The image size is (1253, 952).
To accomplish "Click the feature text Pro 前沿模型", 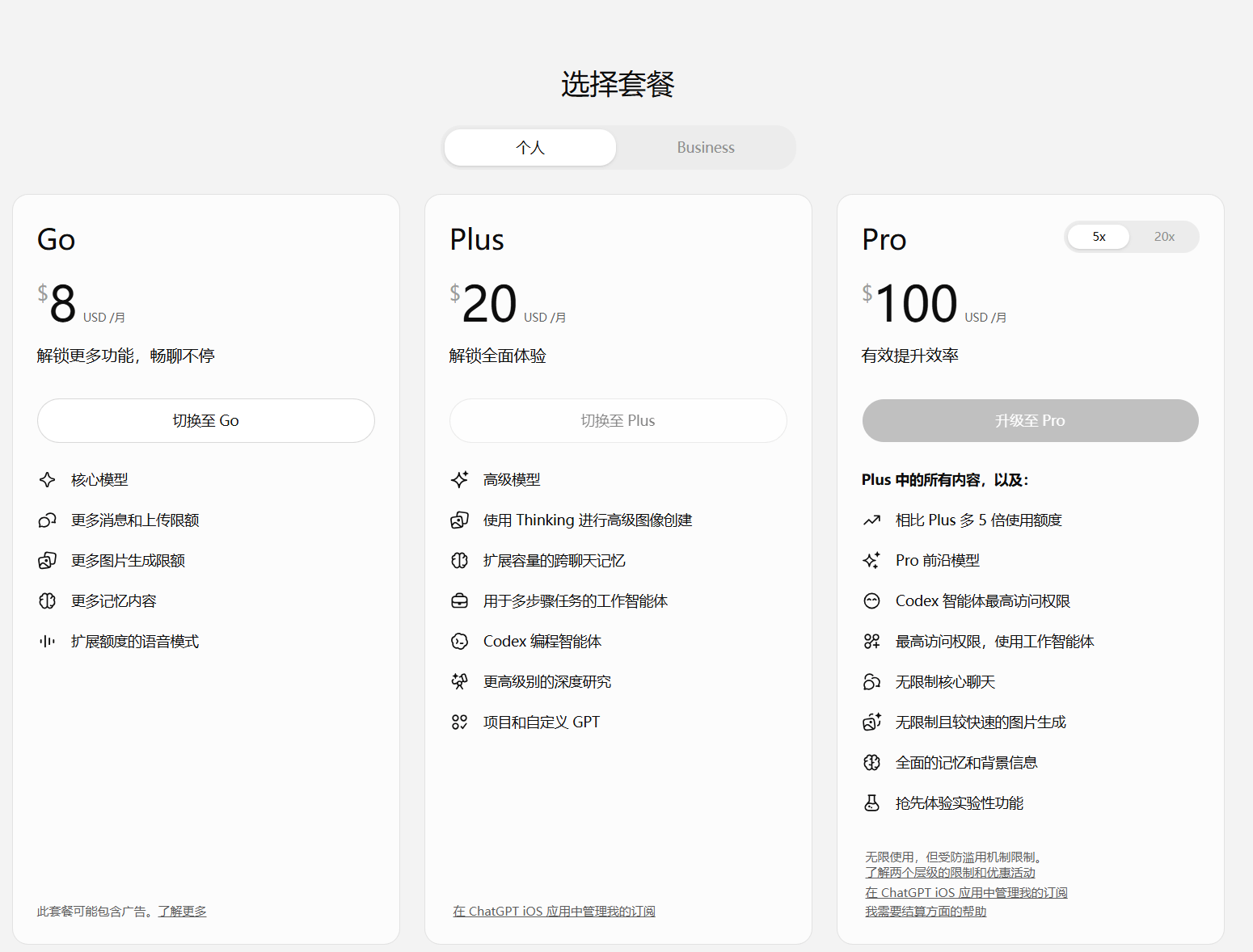I will pos(938,561).
